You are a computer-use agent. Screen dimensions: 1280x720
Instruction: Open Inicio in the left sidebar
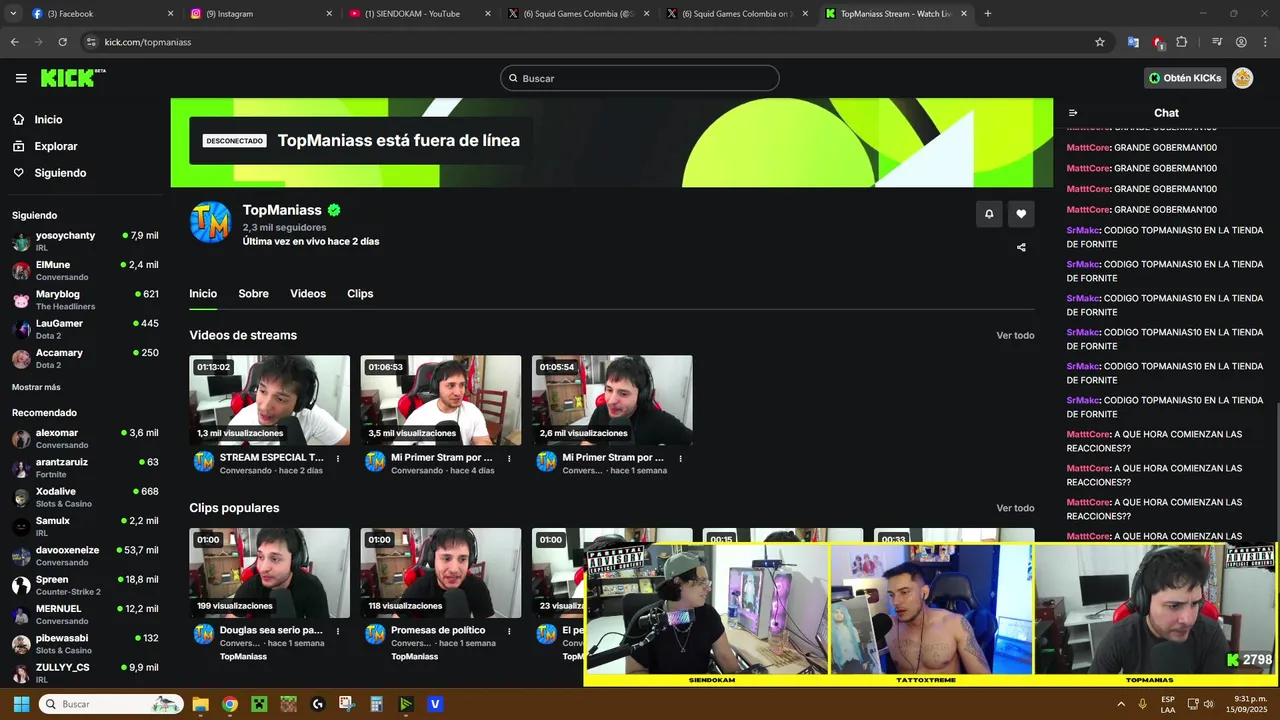click(x=48, y=120)
